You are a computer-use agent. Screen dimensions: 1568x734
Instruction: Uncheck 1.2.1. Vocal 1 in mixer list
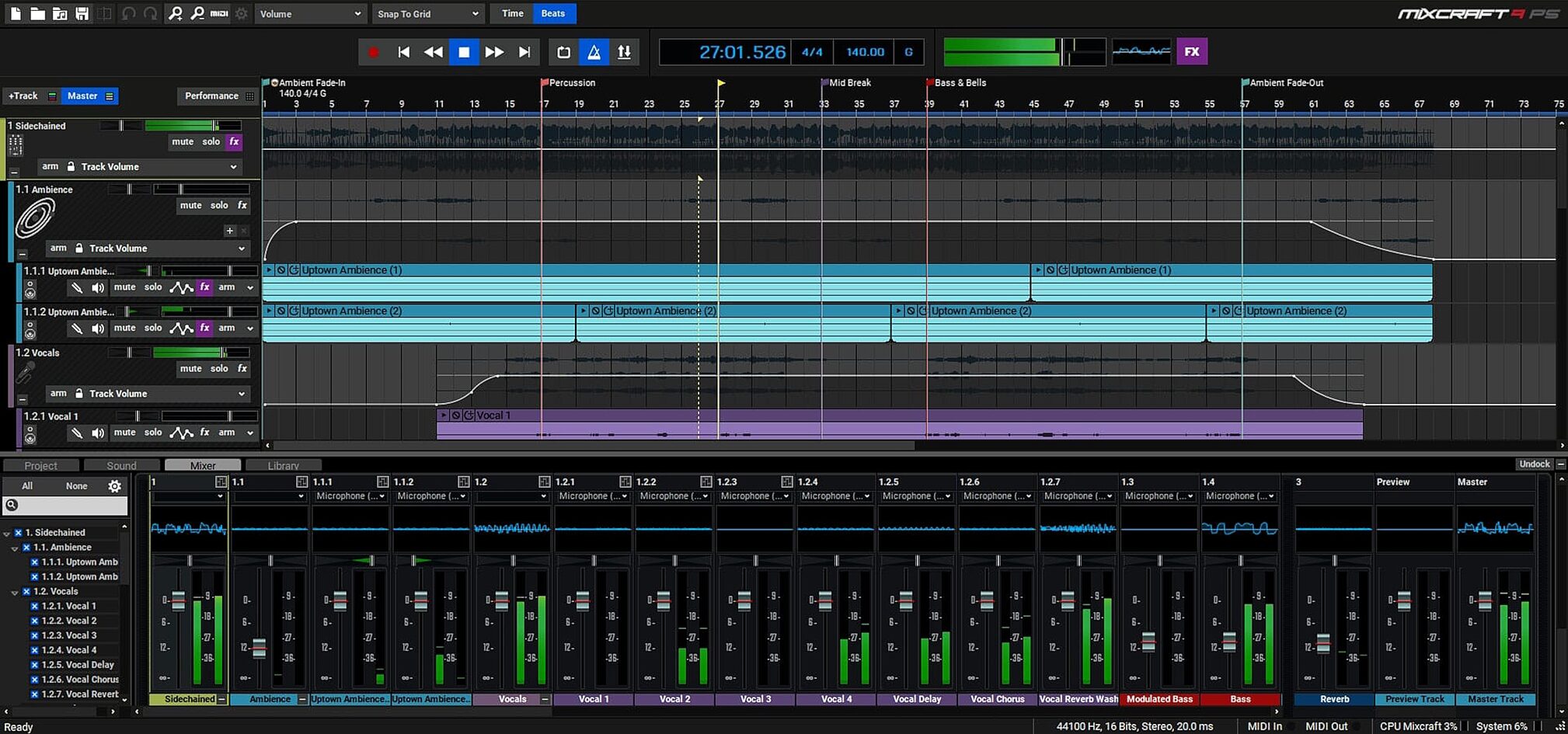pos(34,606)
